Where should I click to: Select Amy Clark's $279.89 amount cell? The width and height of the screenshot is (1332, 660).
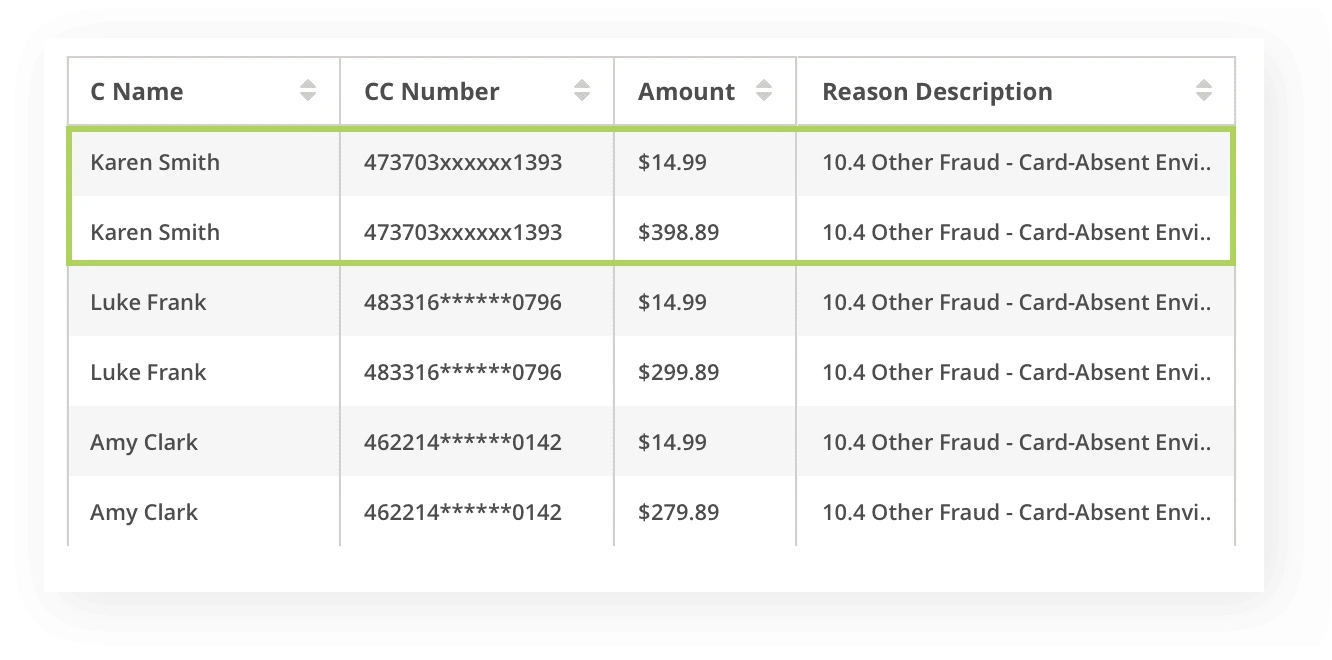click(x=678, y=512)
